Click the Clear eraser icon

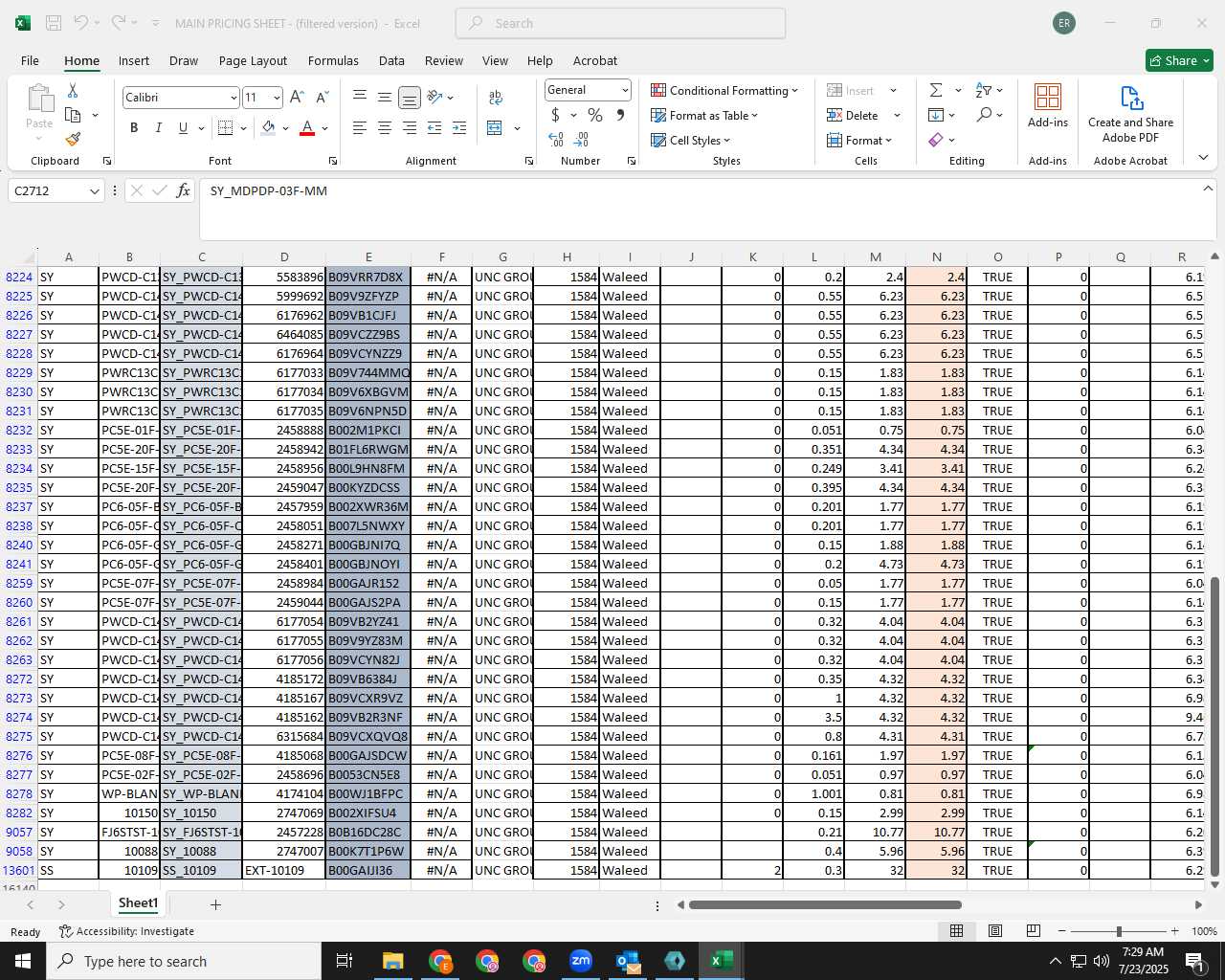tap(936, 140)
